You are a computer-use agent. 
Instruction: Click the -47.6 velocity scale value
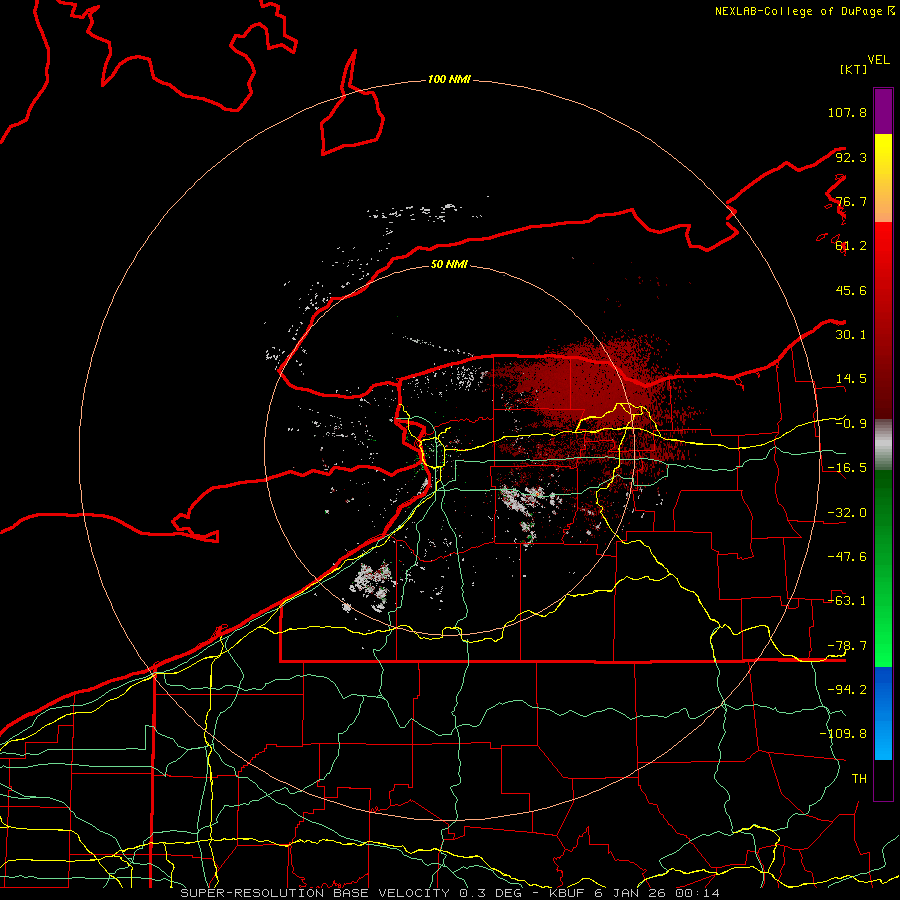point(847,557)
